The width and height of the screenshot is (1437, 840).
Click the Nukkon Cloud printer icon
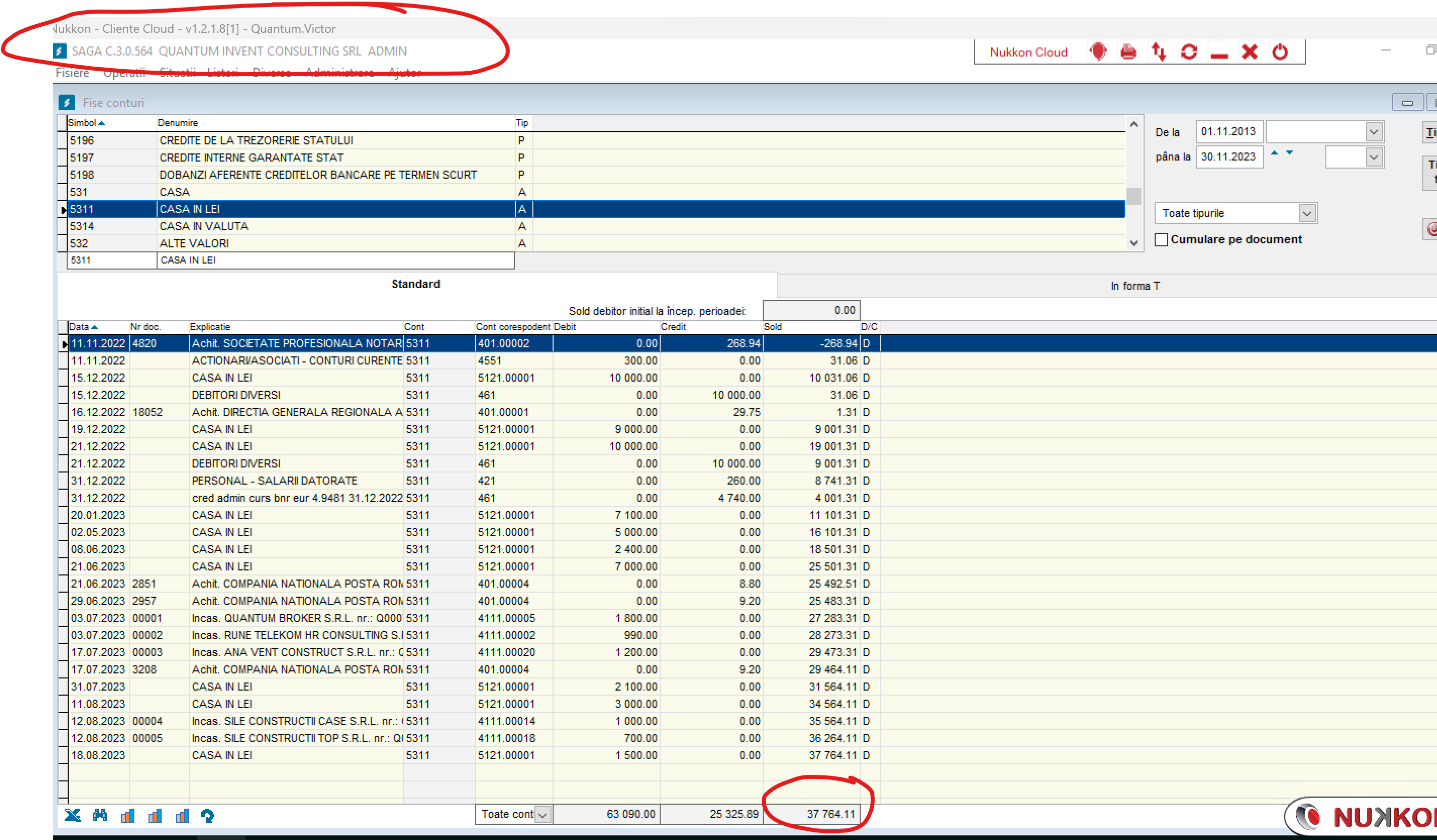(1128, 52)
